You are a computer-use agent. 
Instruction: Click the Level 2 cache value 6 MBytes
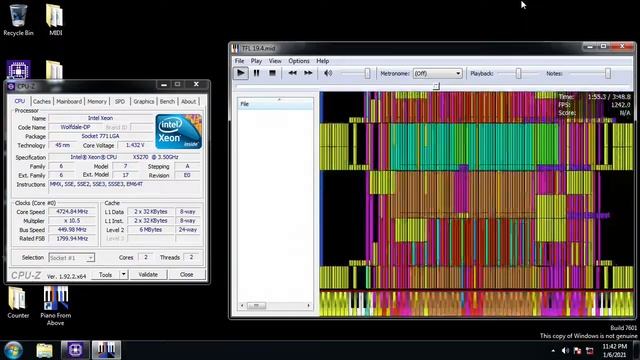[x=151, y=230]
